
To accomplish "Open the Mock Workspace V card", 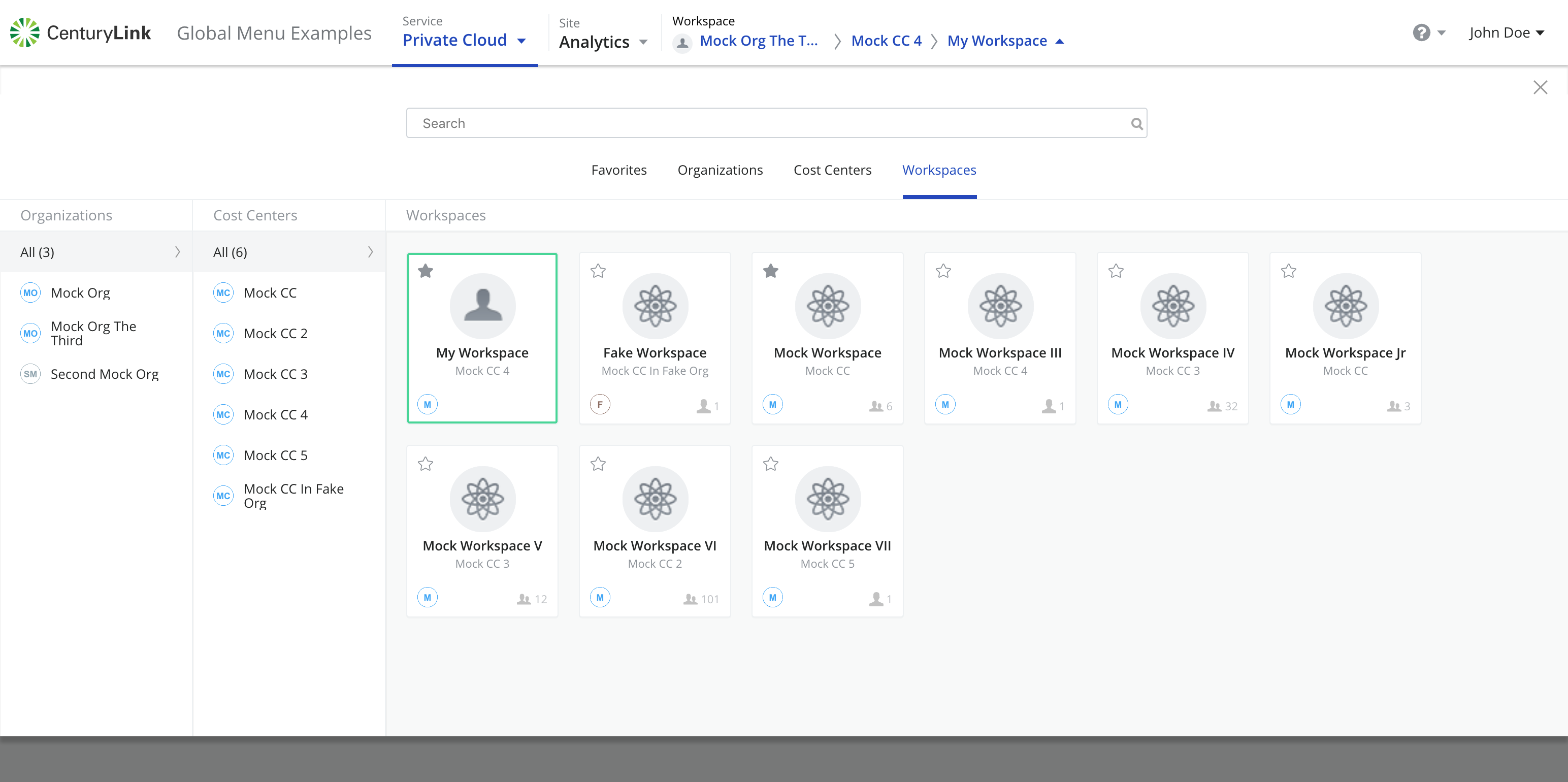I will [482, 531].
